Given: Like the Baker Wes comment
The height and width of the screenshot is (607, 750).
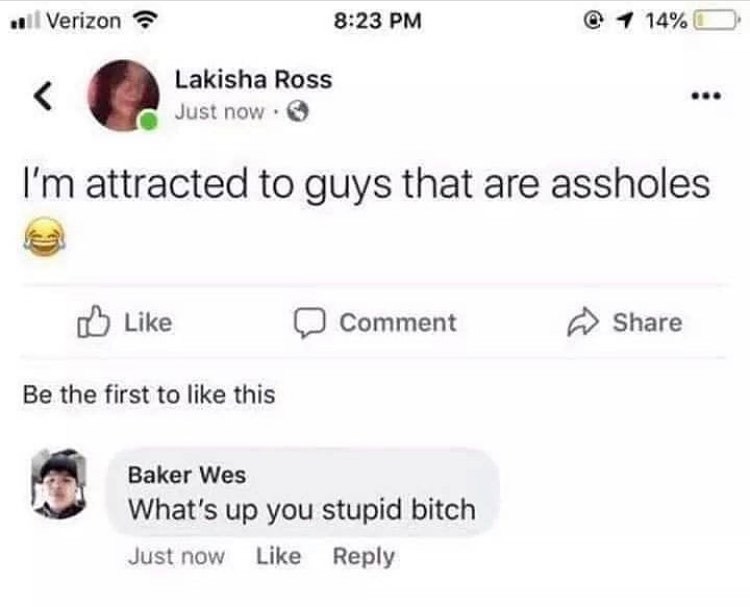Looking at the screenshot, I should (278, 556).
